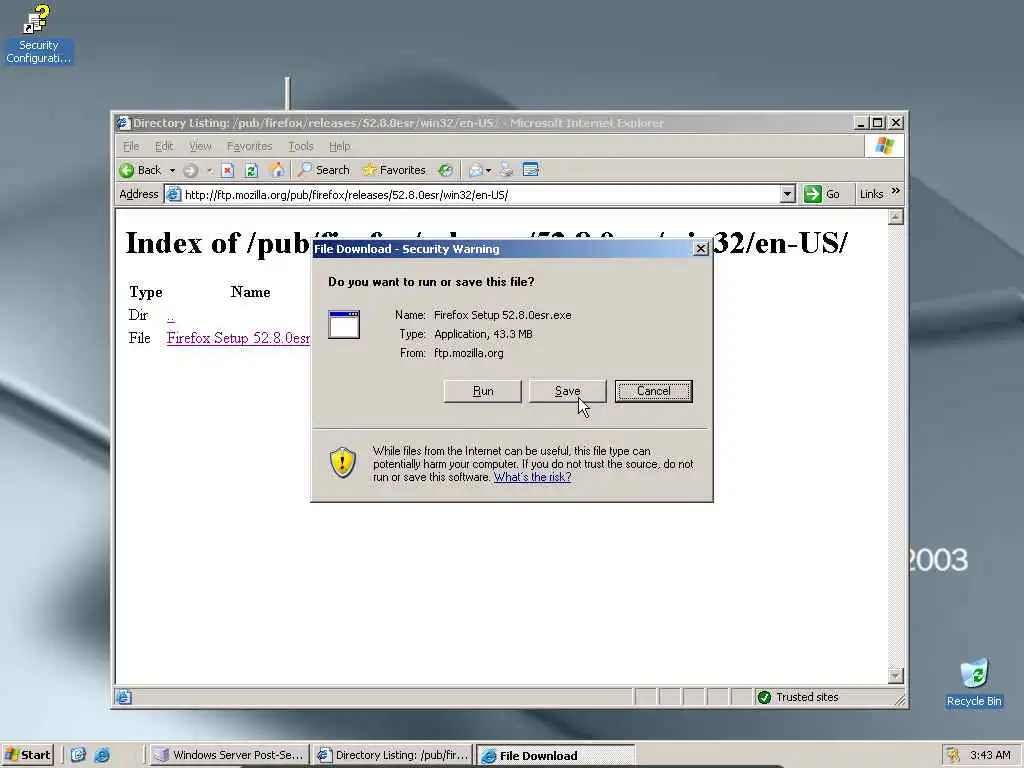Open the Favorites menu

[249, 146]
